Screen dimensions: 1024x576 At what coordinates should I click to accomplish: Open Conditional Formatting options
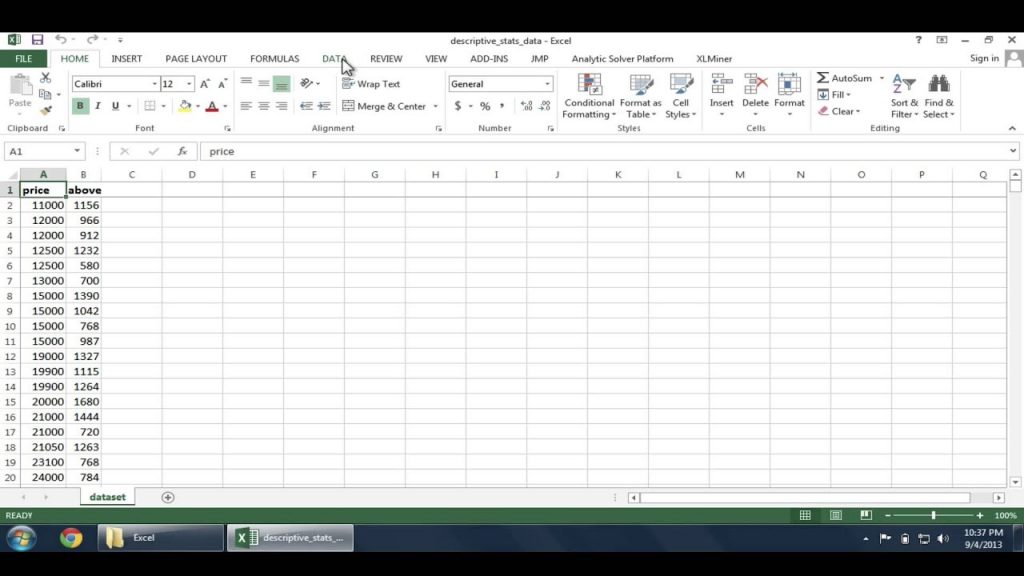pos(588,96)
